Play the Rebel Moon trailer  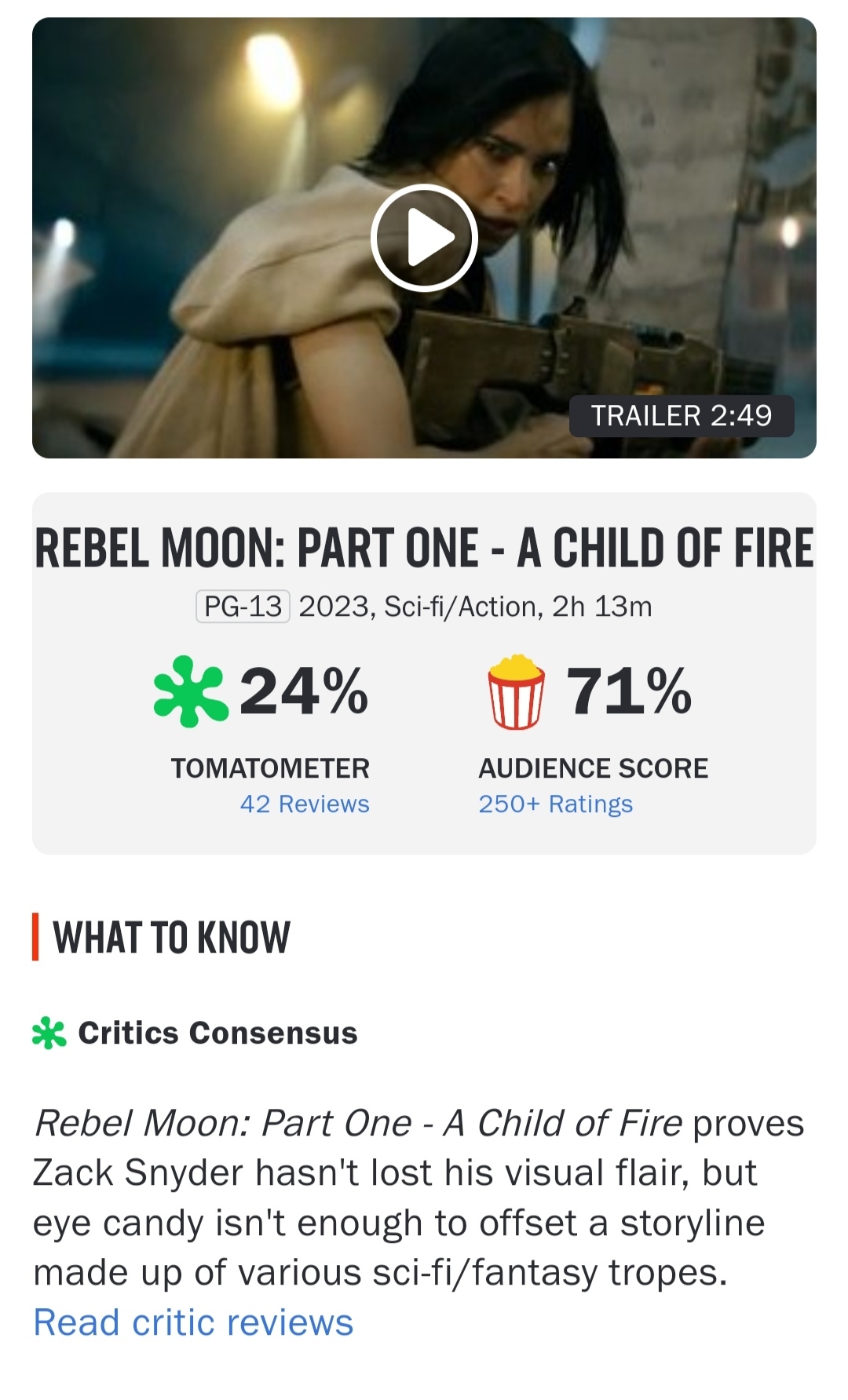[x=424, y=238]
